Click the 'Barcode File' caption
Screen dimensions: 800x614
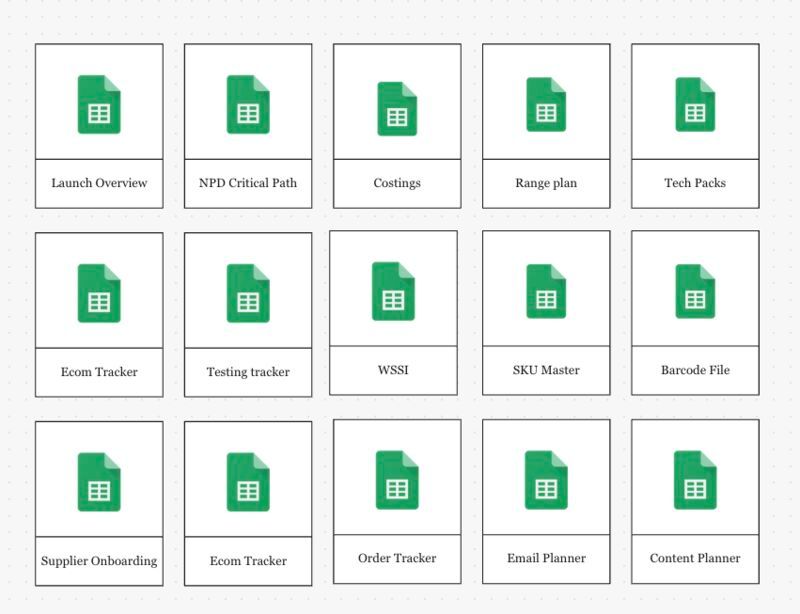point(695,370)
